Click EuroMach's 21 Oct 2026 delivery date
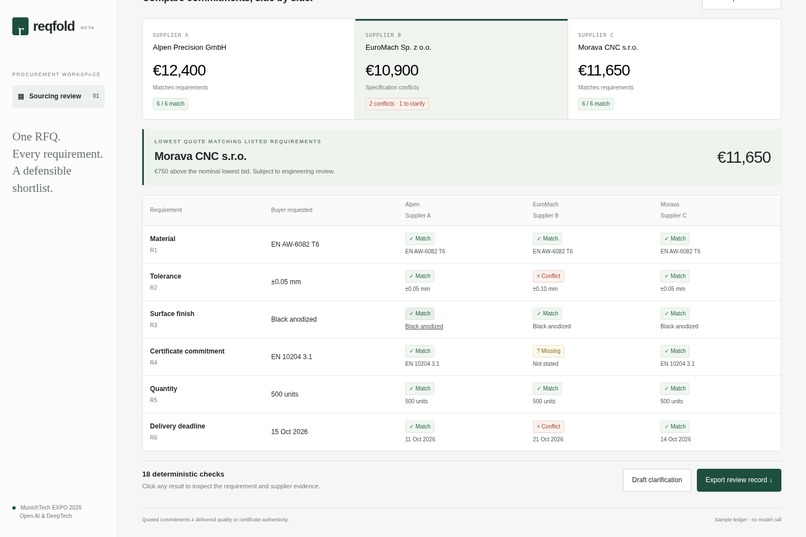 tap(548, 439)
